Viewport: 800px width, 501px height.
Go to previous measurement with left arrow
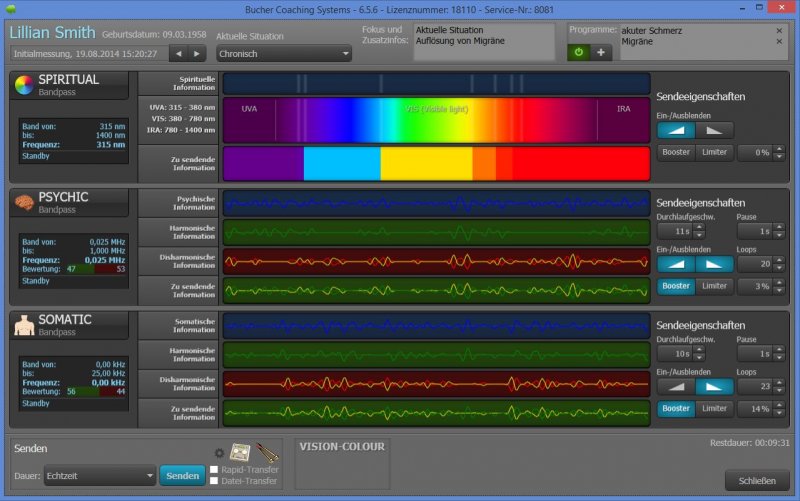179,54
